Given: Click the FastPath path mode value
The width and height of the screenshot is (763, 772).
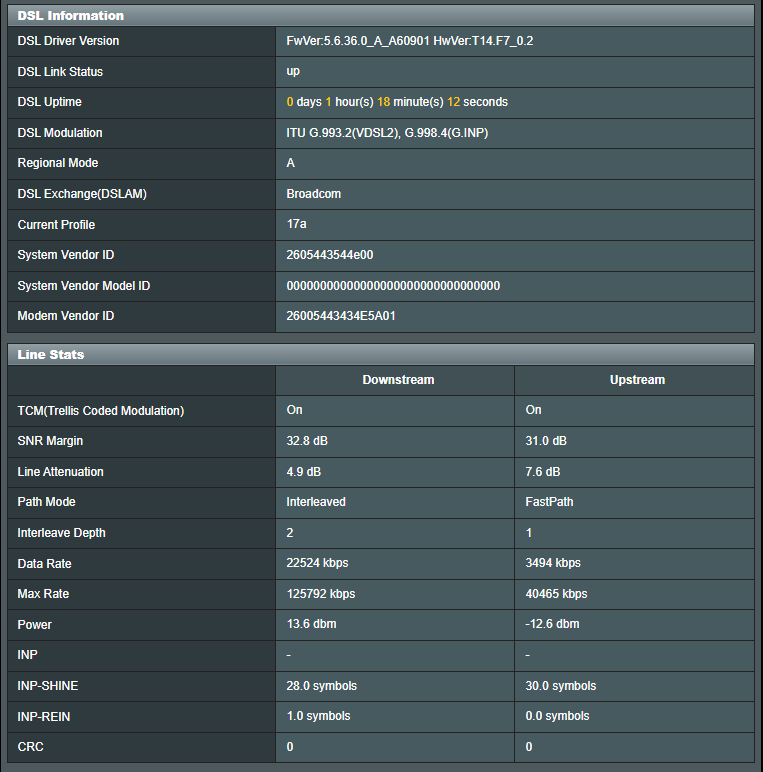Looking at the screenshot, I should [549, 502].
